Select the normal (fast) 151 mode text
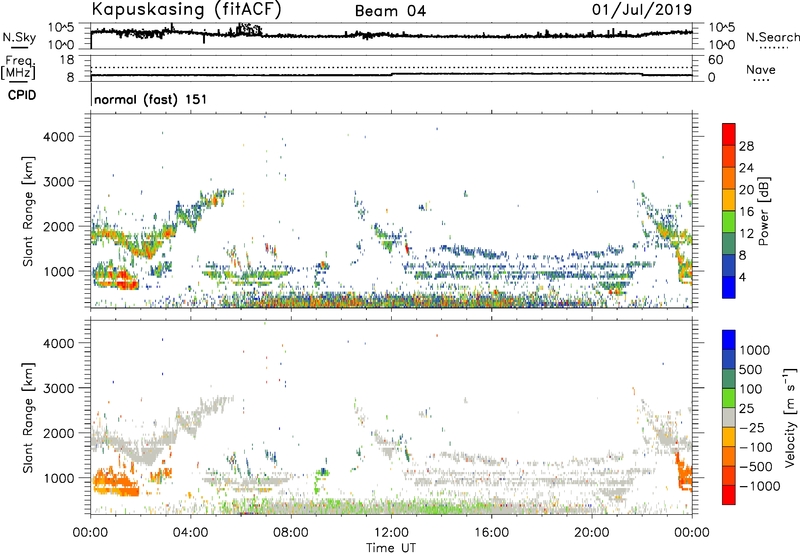Screen dimensions: 800x554 coord(151,99)
